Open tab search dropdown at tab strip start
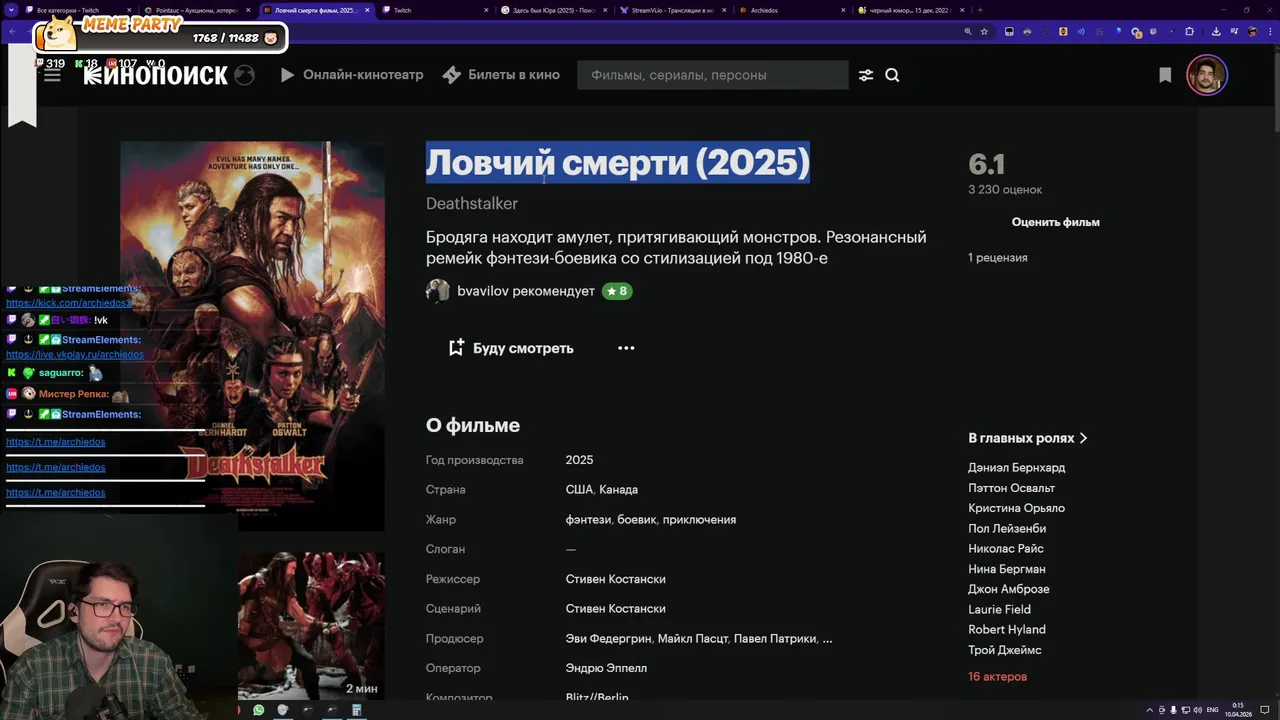This screenshot has width=1280, height=720. 11,10
